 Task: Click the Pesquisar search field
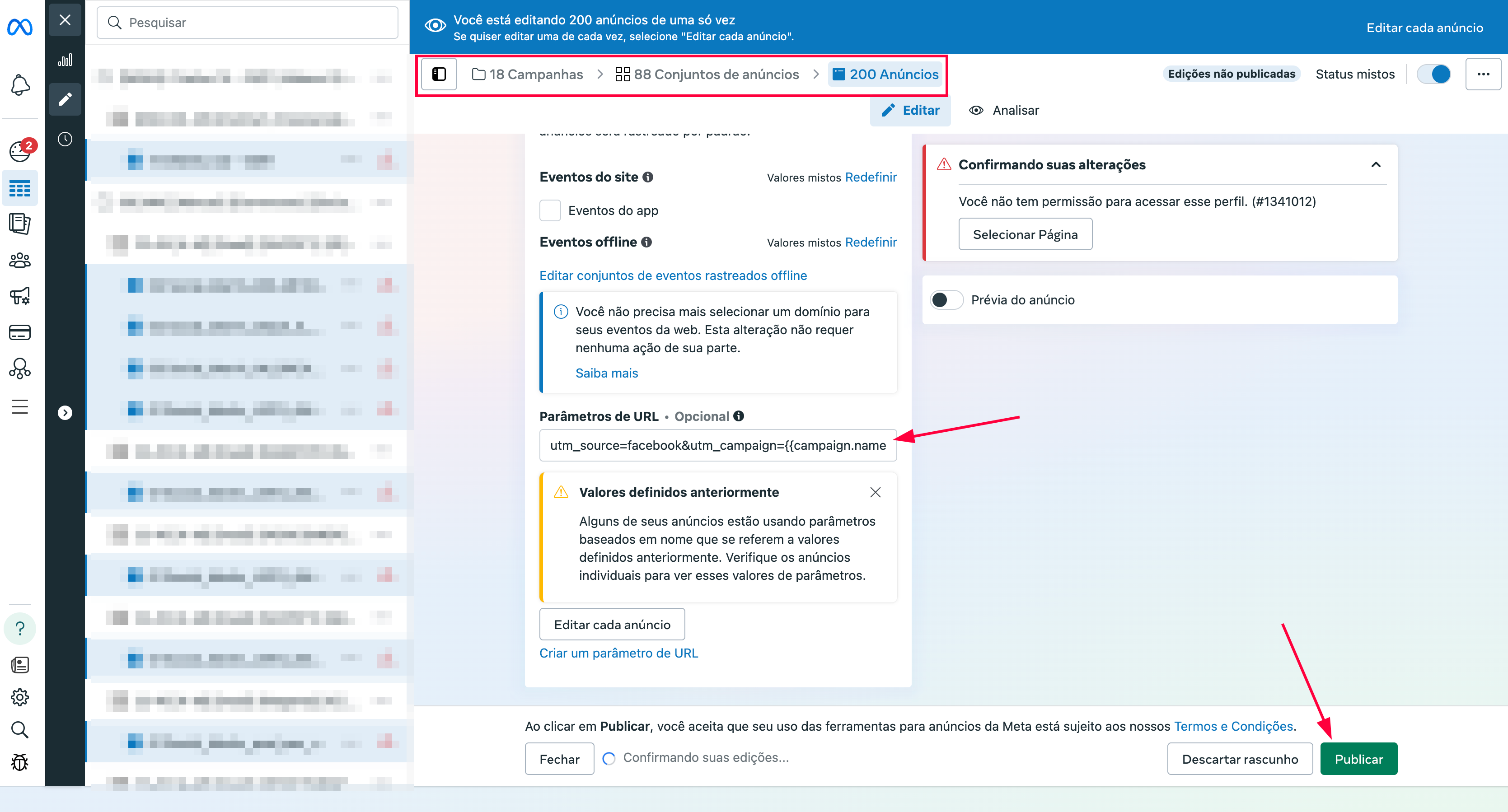pyautogui.click(x=248, y=23)
